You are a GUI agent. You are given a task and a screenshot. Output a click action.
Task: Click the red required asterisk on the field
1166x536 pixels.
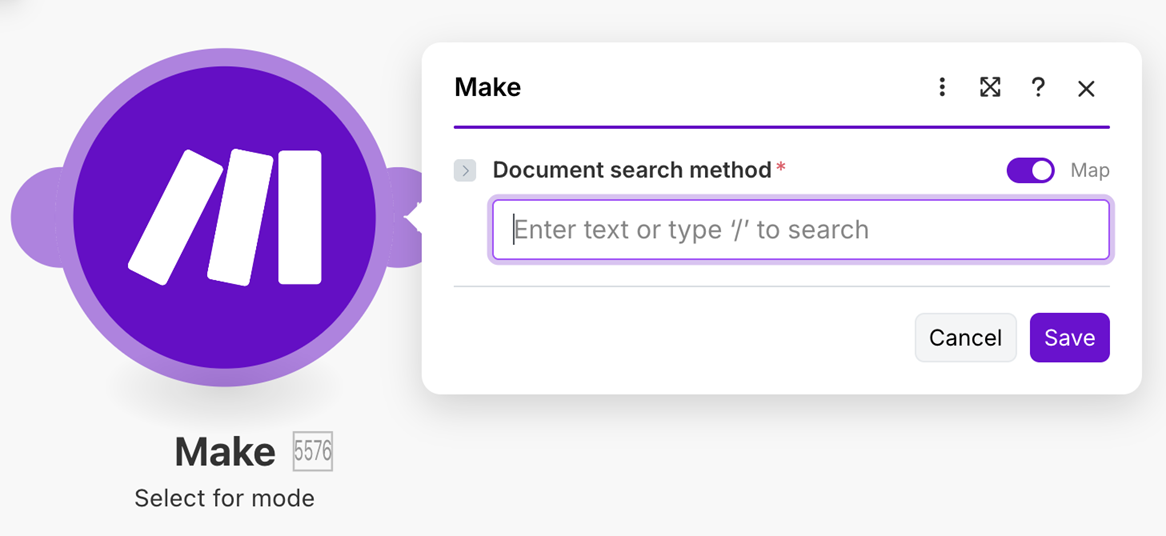tap(781, 167)
